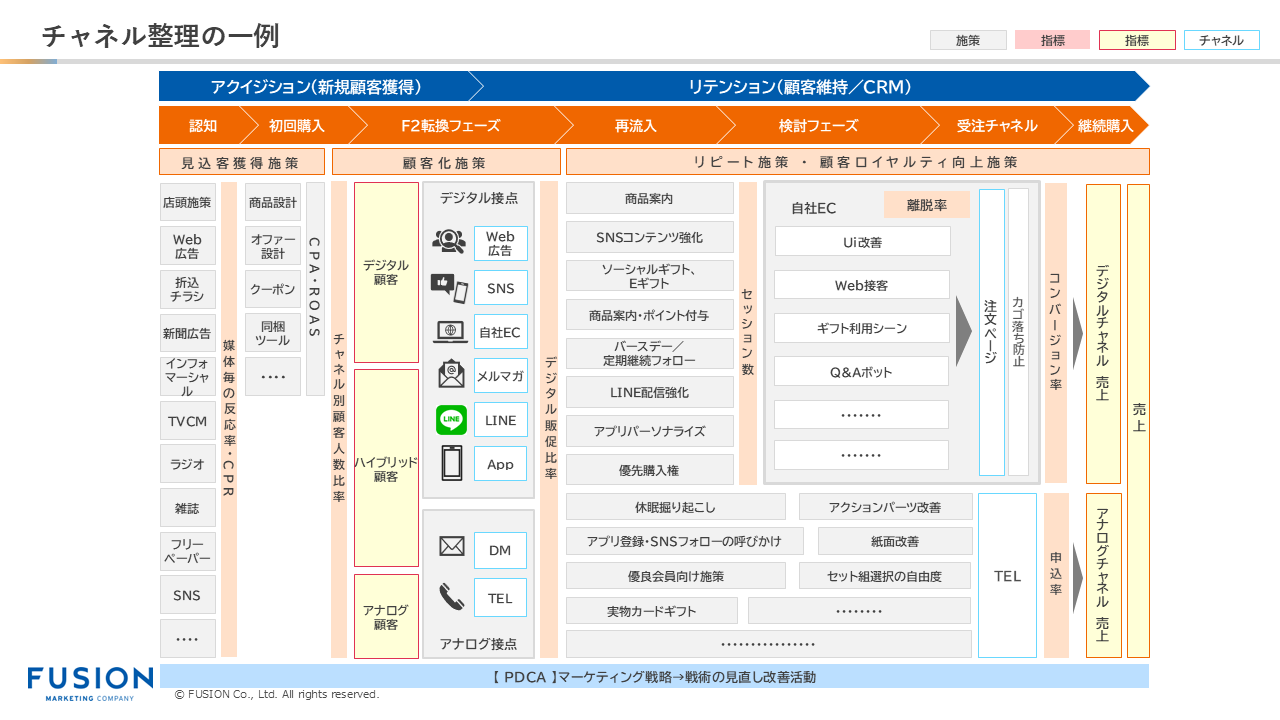Click the バースデー/定期継続フォロー box
Screen dimensions: 1280x720
(649, 353)
